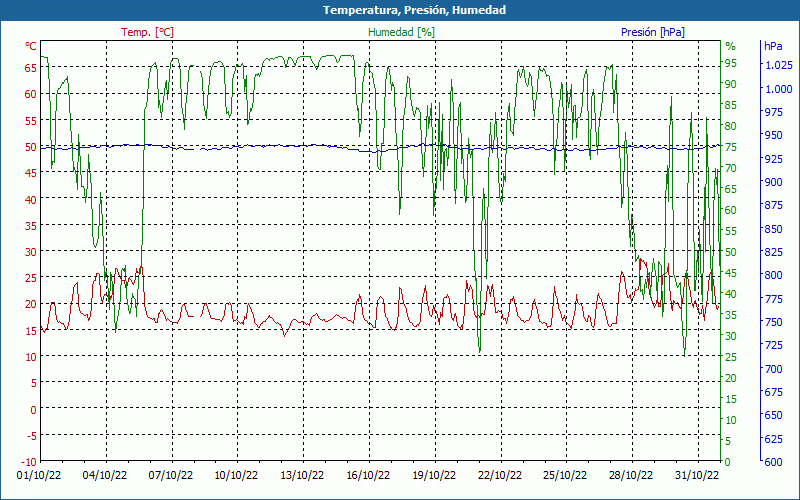Click the 0 value on humidity axis
This screenshot has height=500, width=800.
[x=729, y=462]
